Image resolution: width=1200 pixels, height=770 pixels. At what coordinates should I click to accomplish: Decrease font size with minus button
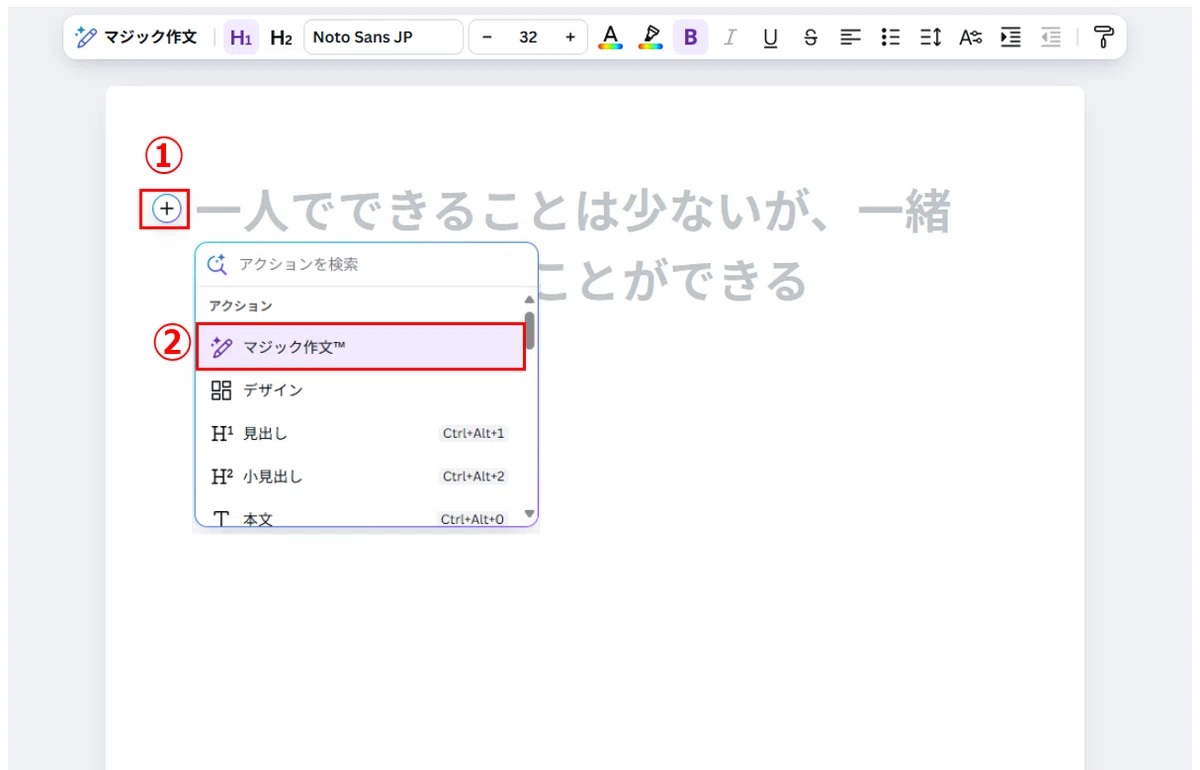pyautogui.click(x=487, y=37)
